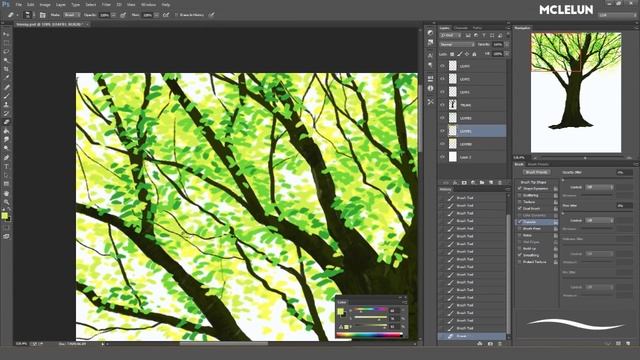Select the Clone Stamp tool
This screenshot has height=360, width=640.
(6, 104)
